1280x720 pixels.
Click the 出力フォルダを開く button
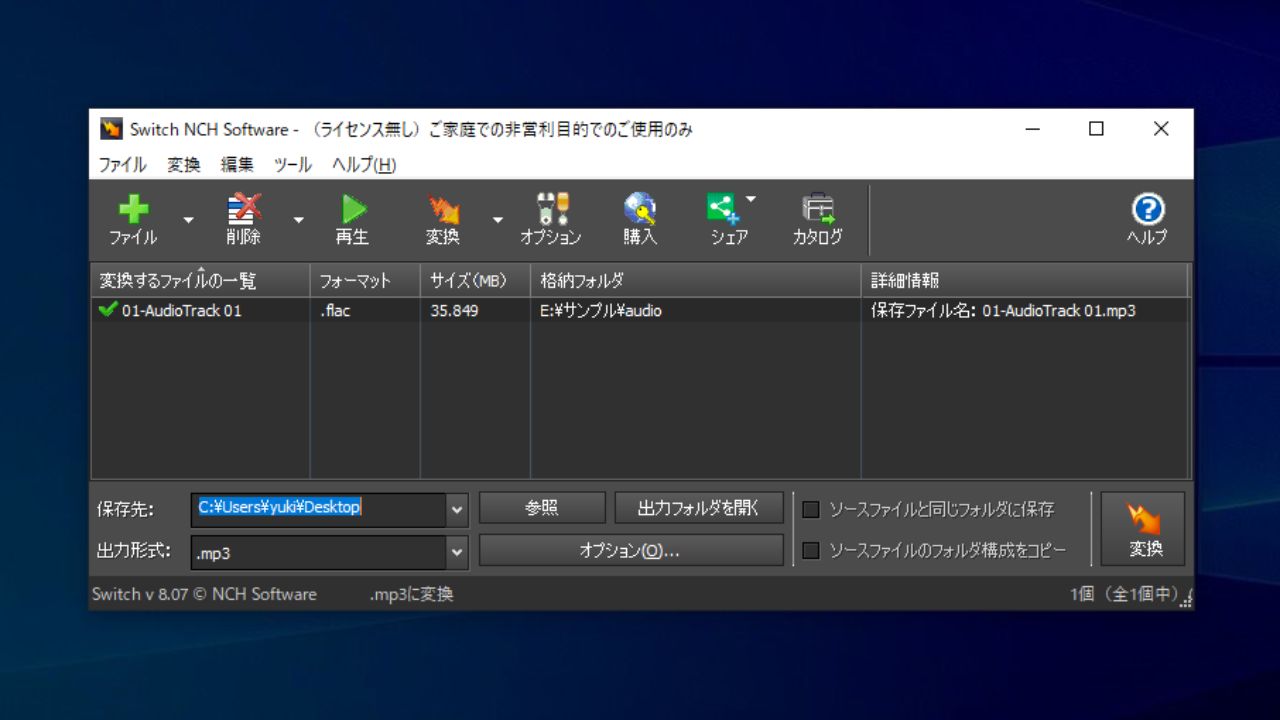(x=699, y=508)
